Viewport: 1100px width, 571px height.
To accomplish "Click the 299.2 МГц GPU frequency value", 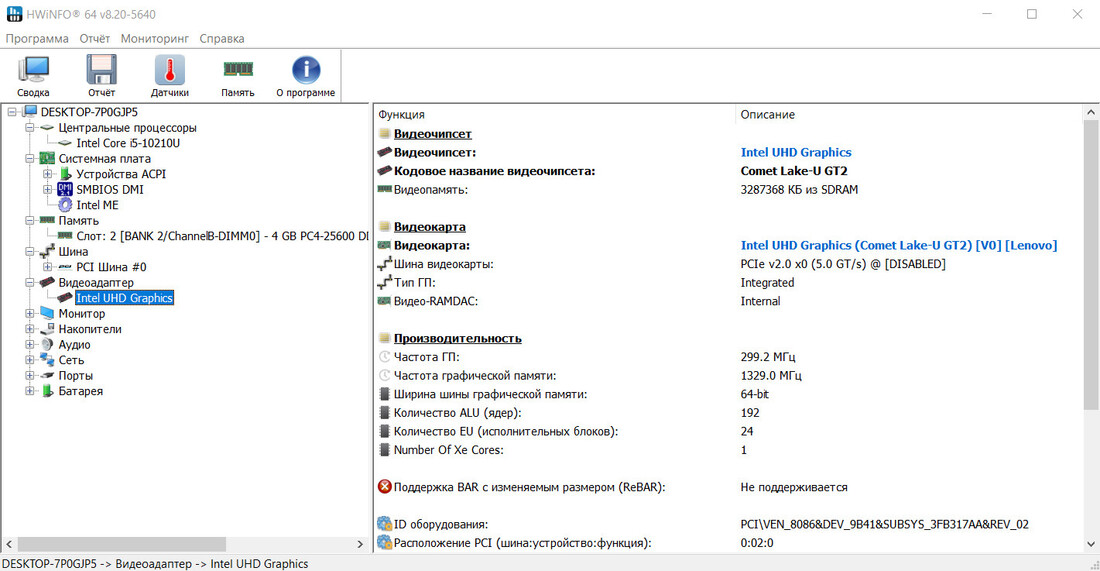I will point(767,357).
